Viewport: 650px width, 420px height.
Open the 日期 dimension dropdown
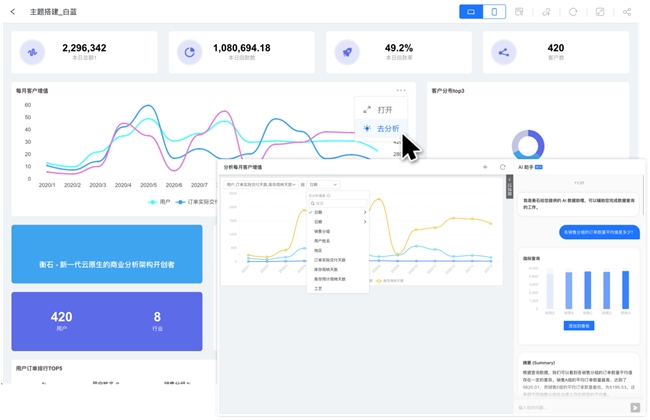323,185
